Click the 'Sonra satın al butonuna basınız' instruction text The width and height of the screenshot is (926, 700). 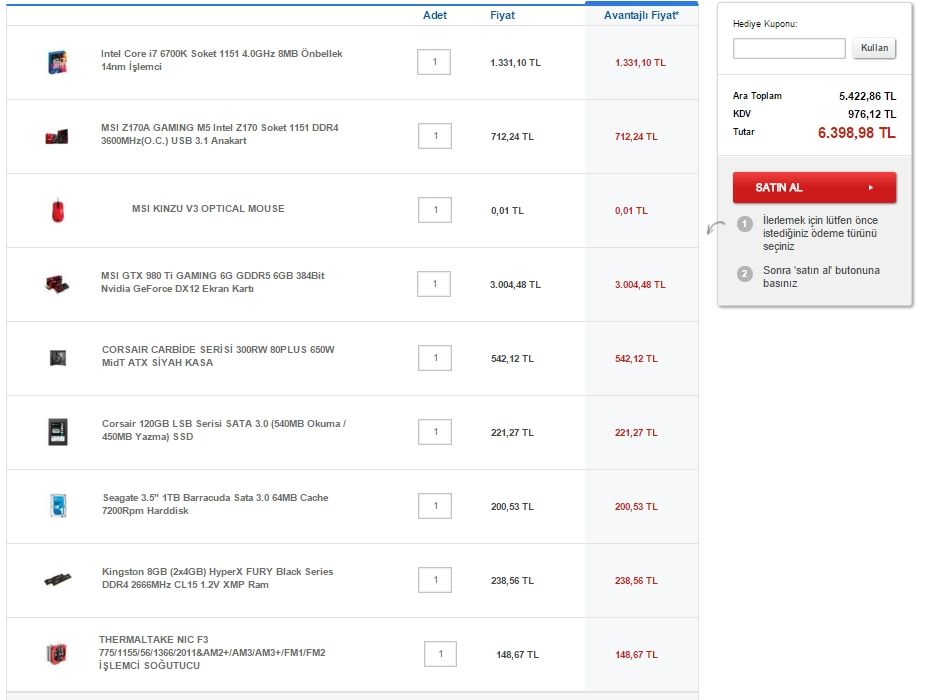pyautogui.click(x=821, y=276)
